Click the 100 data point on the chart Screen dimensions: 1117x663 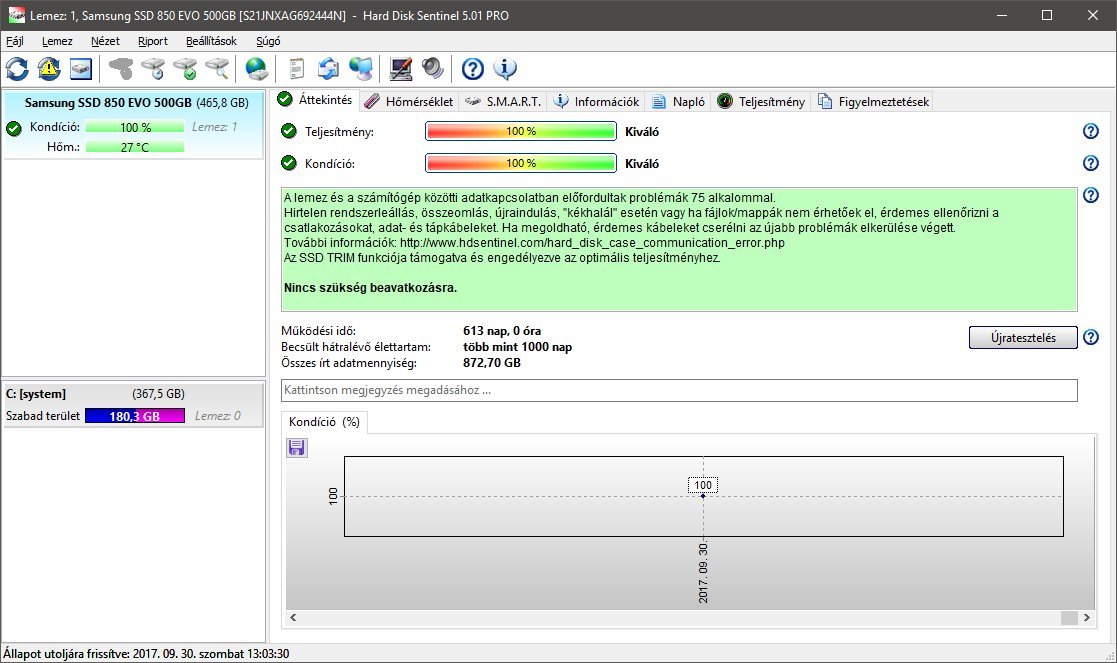tap(703, 496)
